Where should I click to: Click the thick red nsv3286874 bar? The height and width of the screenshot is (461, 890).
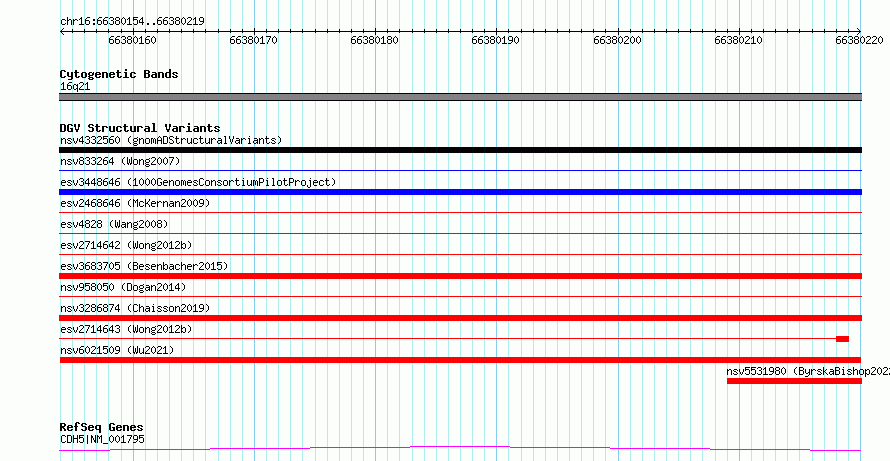point(460,318)
